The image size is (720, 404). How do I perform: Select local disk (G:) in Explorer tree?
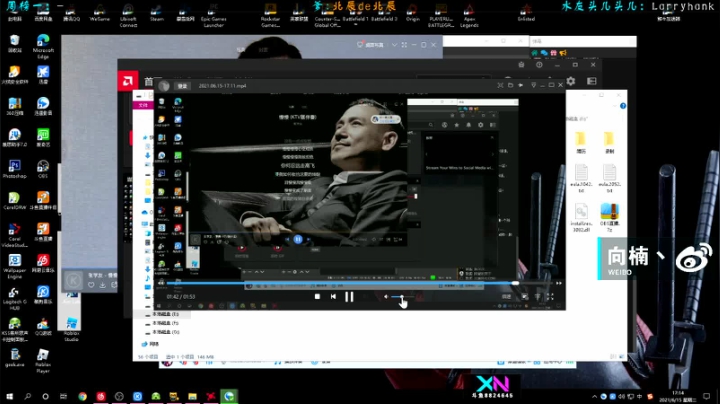coord(165,332)
